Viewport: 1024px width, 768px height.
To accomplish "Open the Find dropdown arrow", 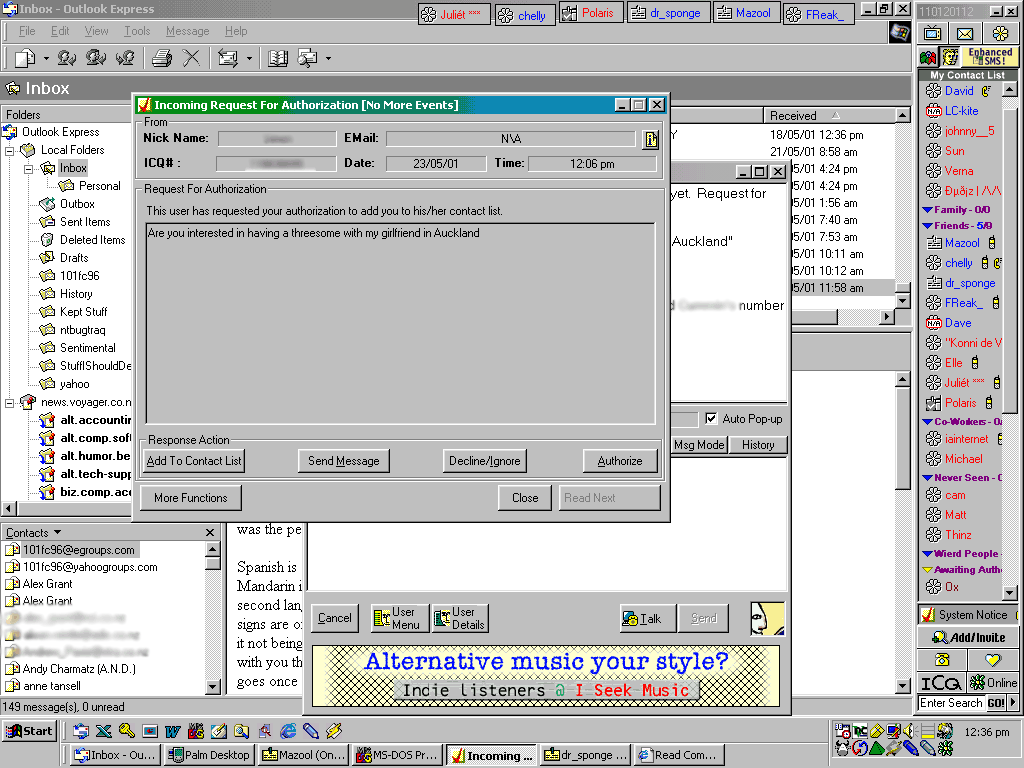I will pyautogui.click(x=328, y=59).
